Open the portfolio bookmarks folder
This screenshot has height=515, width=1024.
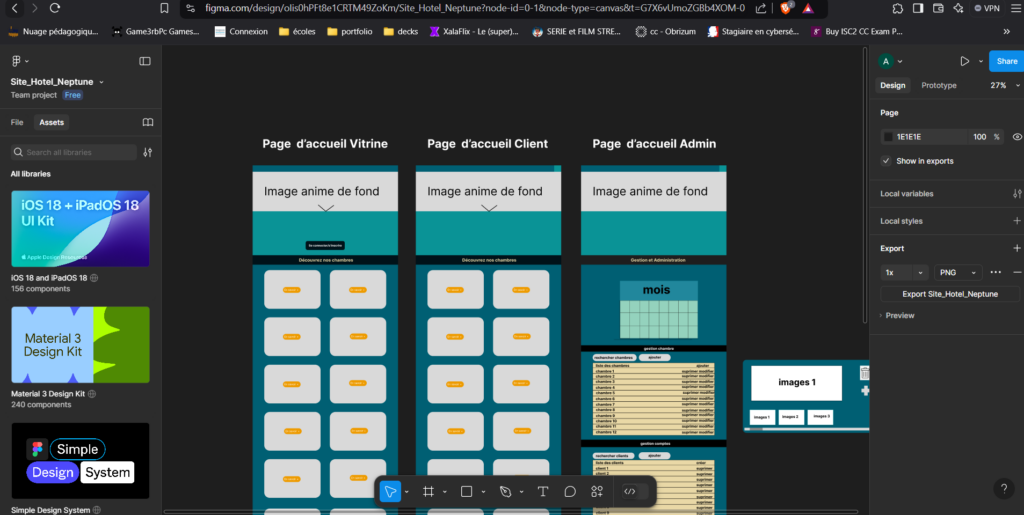tap(350, 31)
